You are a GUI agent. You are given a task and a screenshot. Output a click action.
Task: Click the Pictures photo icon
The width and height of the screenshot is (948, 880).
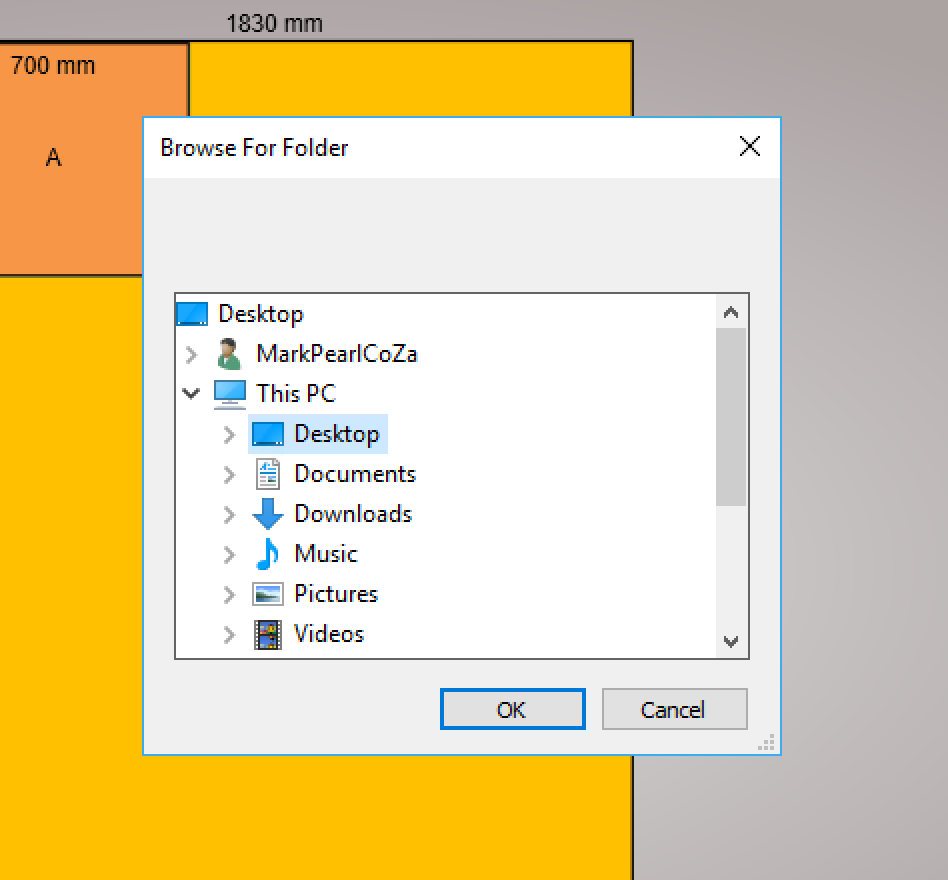coord(268,594)
